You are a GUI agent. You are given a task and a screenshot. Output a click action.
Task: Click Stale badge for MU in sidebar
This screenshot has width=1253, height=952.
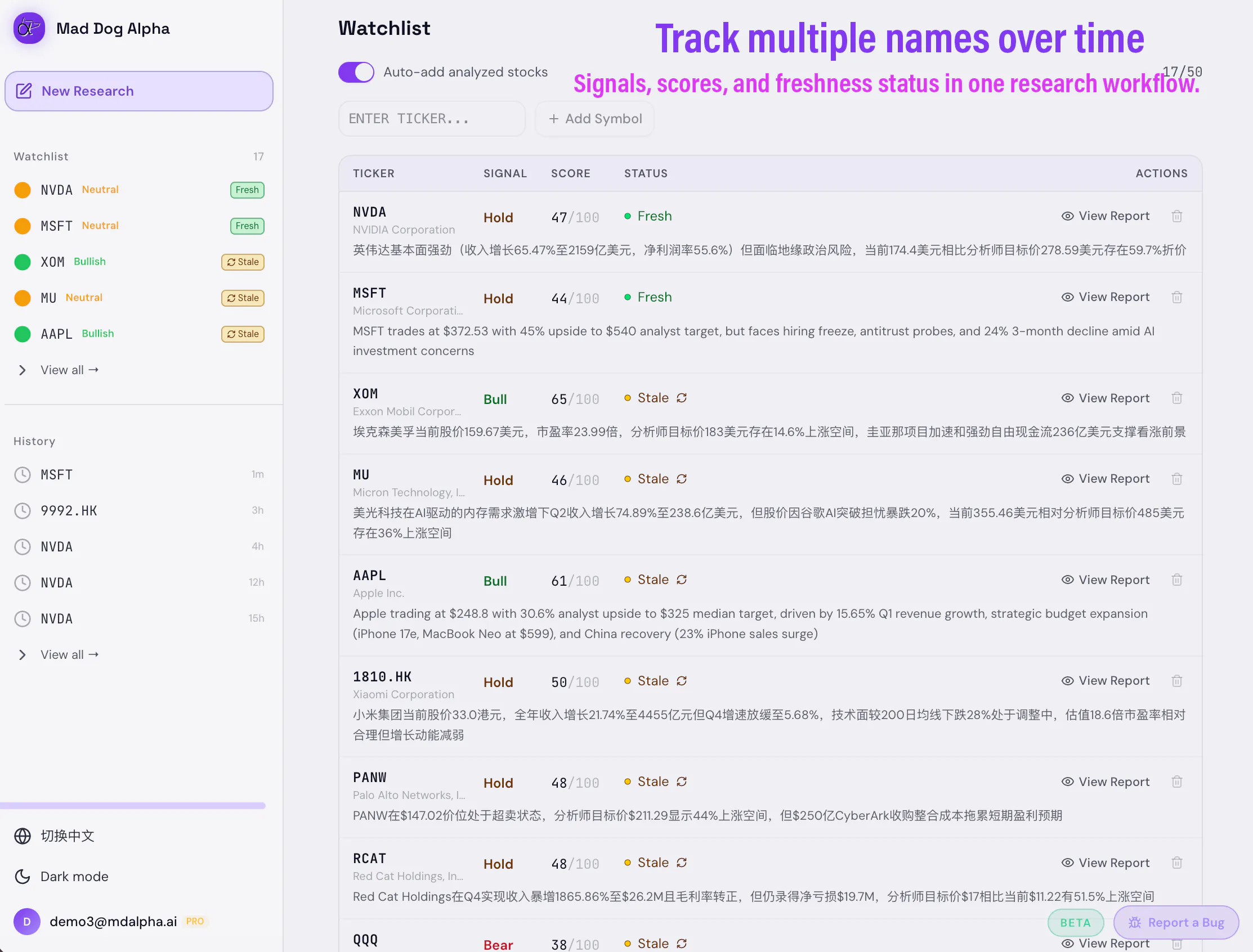click(x=243, y=298)
